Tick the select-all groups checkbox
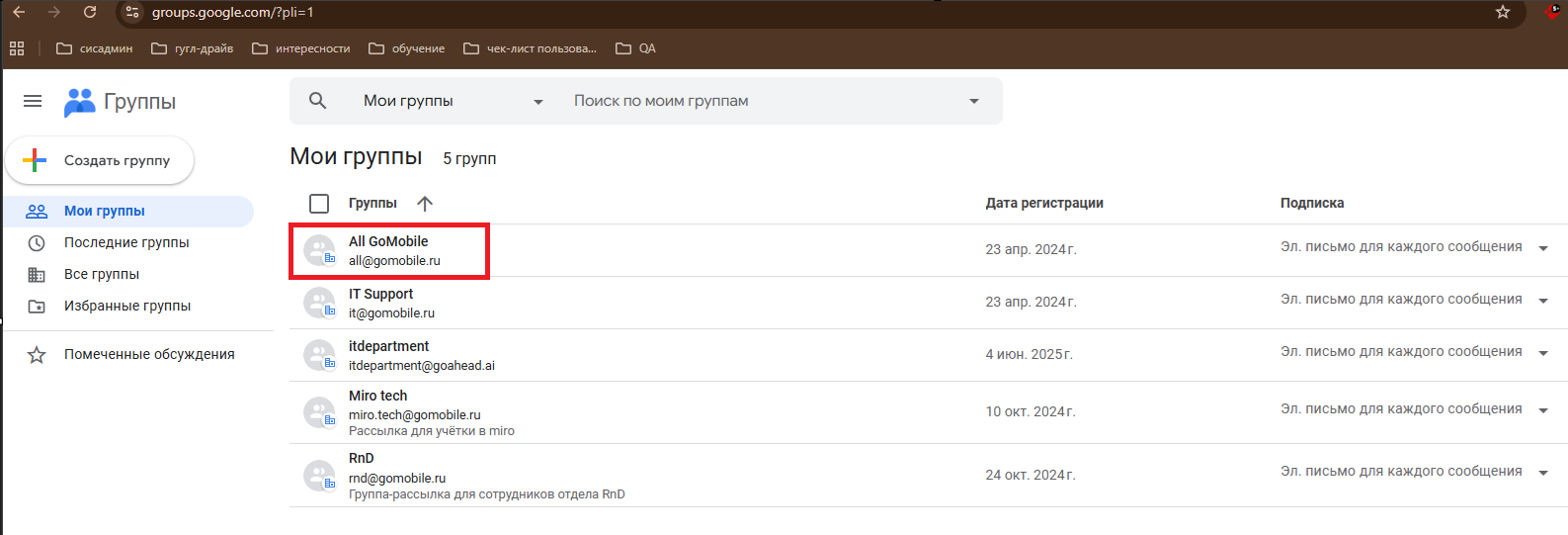The width and height of the screenshot is (1568, 535). (319, 204)
